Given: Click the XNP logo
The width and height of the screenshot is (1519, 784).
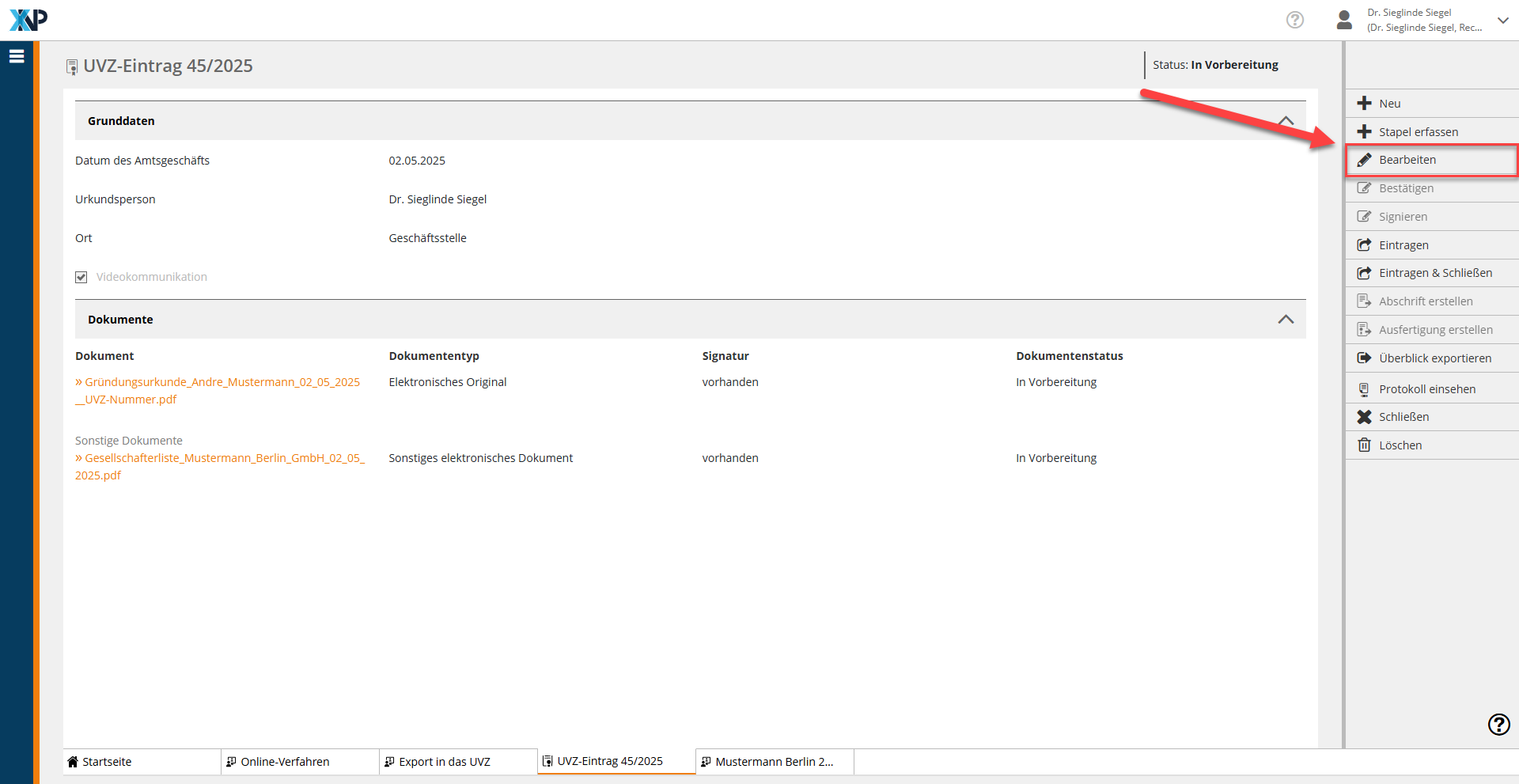Looking at the screenshot, I should click(x=28, y=20).
